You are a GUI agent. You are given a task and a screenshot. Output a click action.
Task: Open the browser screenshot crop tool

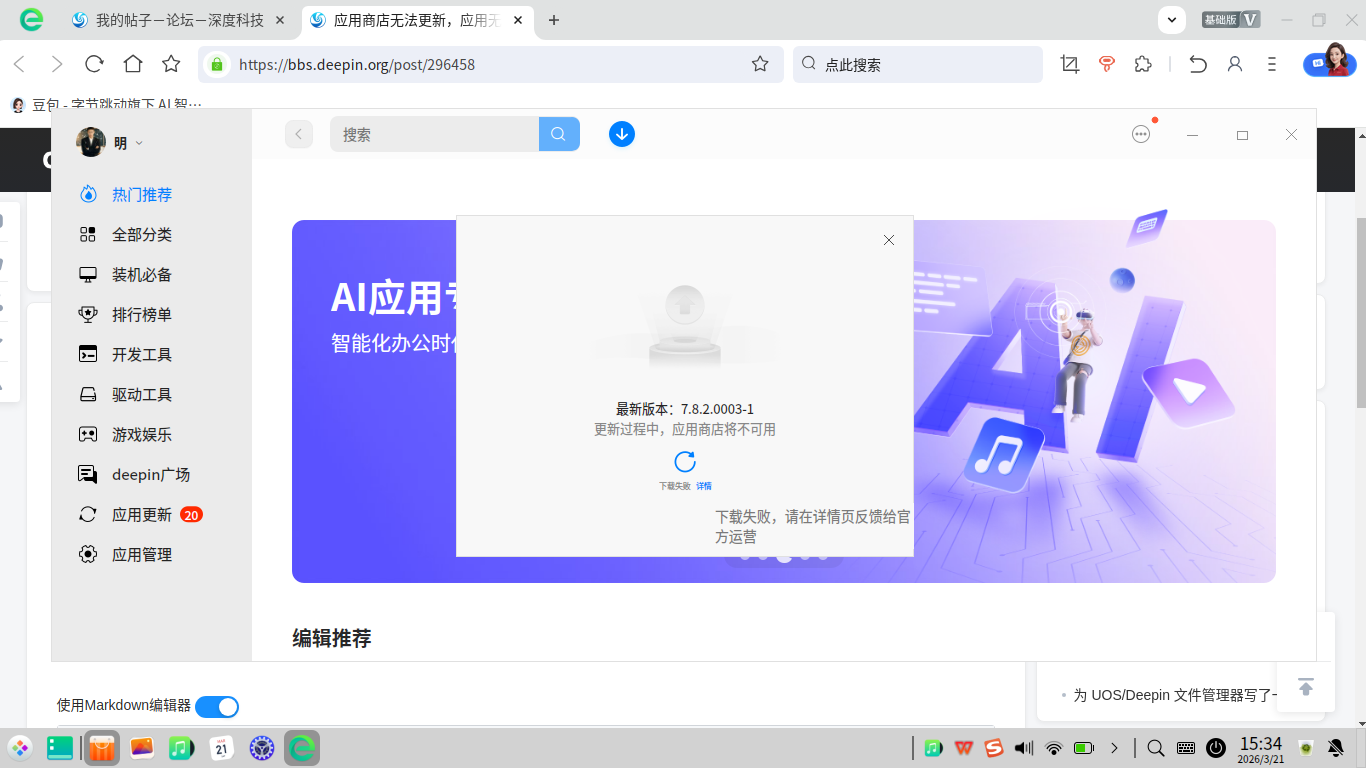pyautogui.click(x=1070, y=64)
